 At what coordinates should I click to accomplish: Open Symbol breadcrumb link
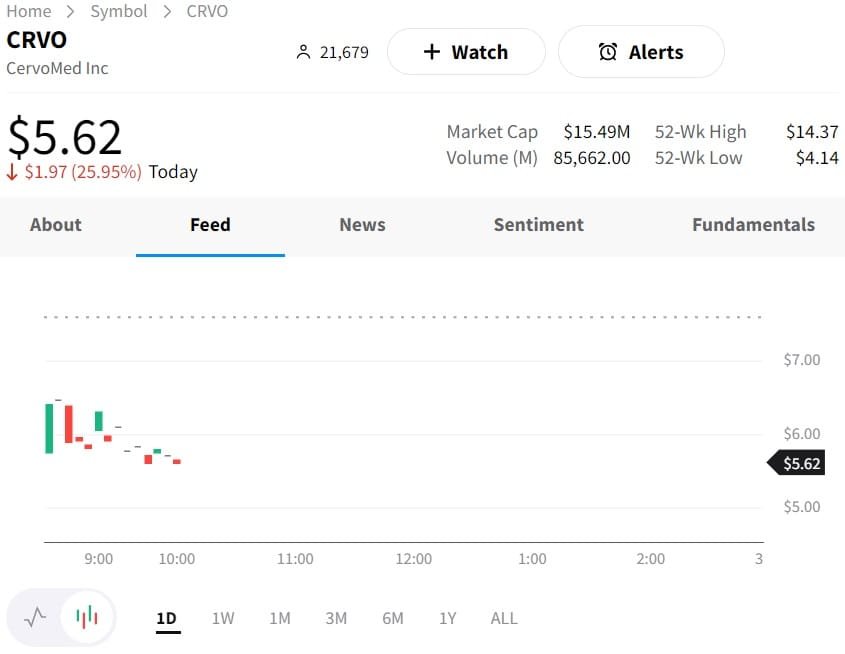(118, 11)
